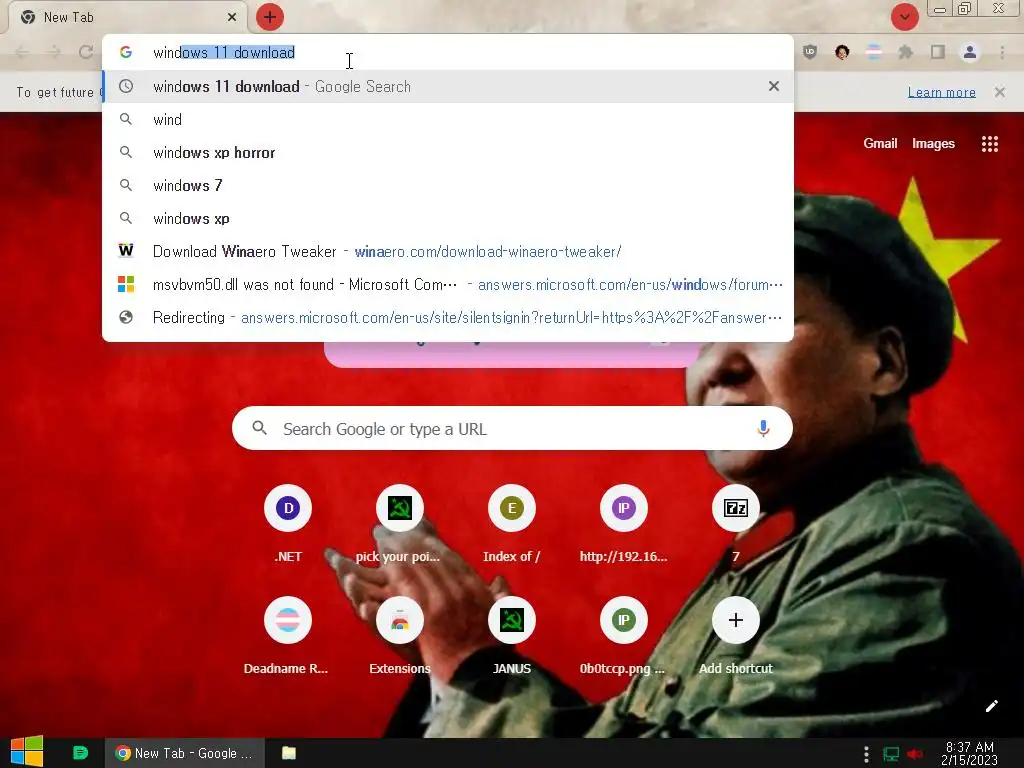Click the avatar face extension icon

coord(842,52)
